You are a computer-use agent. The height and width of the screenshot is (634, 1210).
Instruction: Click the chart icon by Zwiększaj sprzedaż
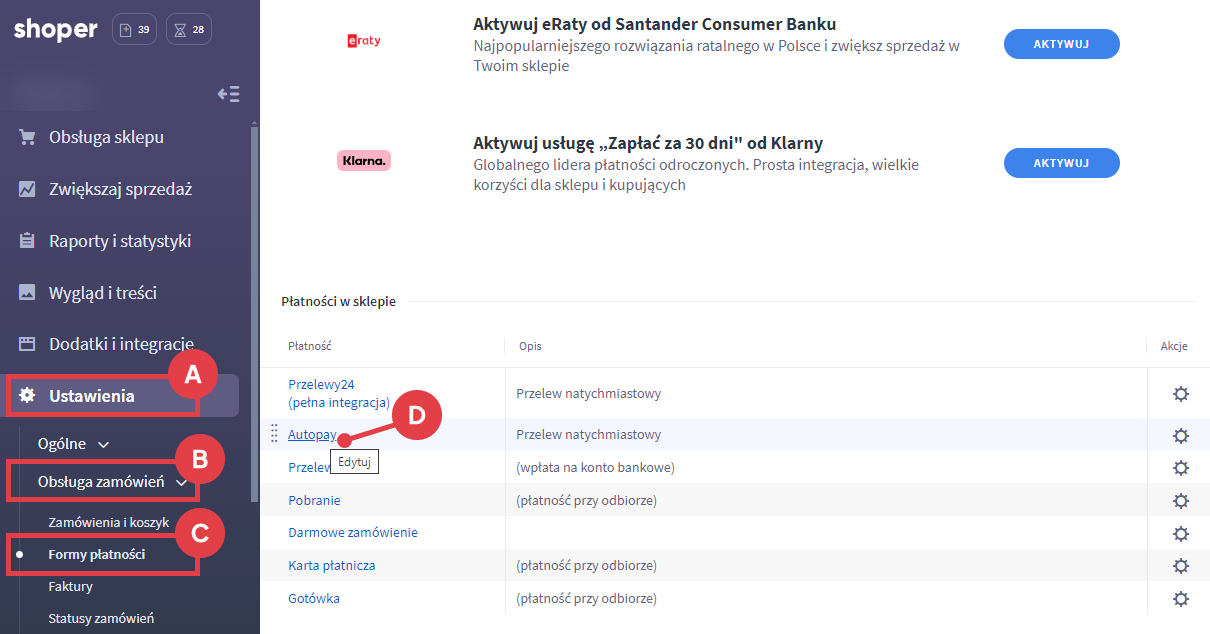pyautogui.click(x=27, y=189)
